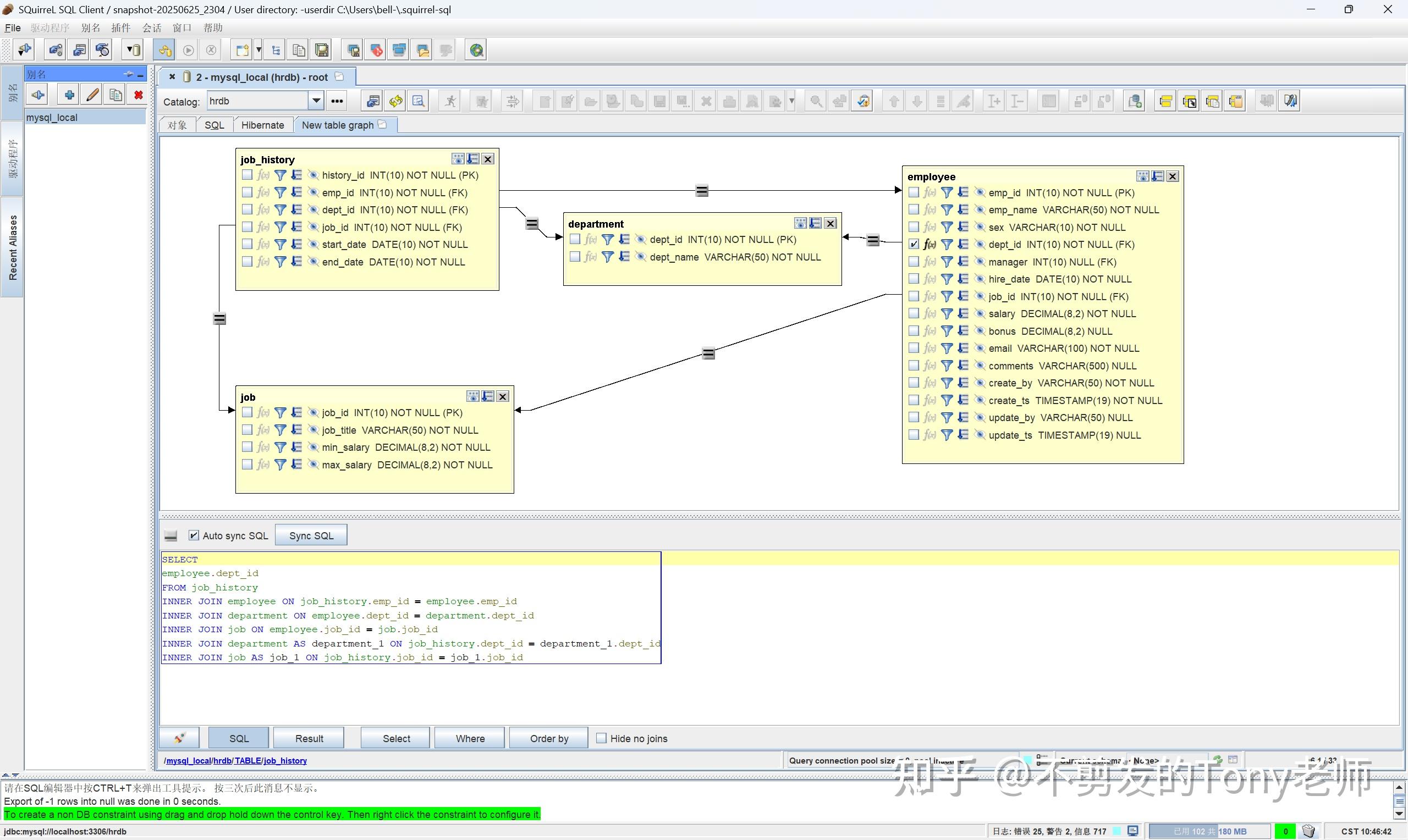Viewport: 1408px width, 840px height.
Task: Click the filter funnel icon beside dept_name
Action: [x=606, y=256]
